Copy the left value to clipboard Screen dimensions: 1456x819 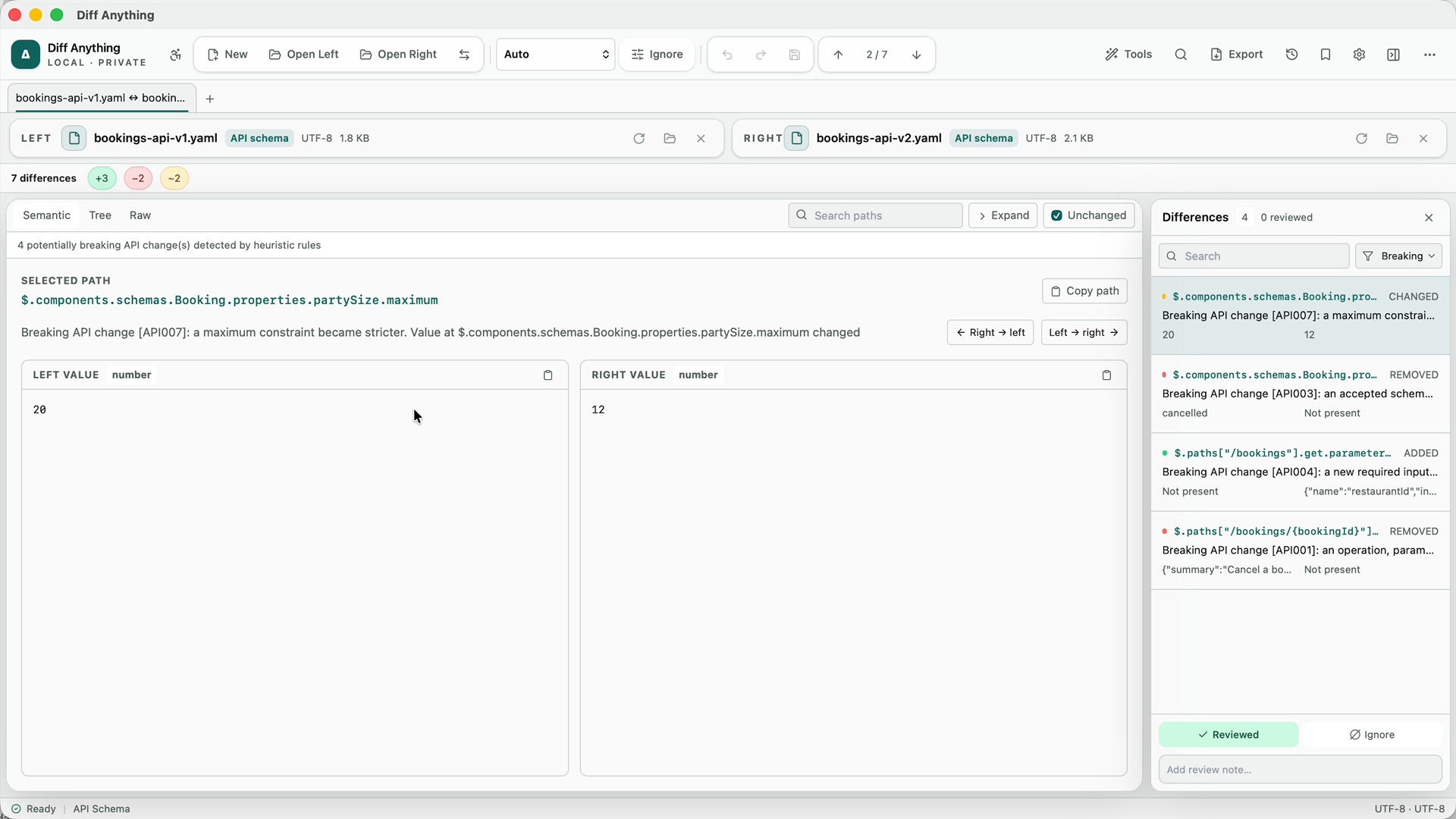[548, 375]
